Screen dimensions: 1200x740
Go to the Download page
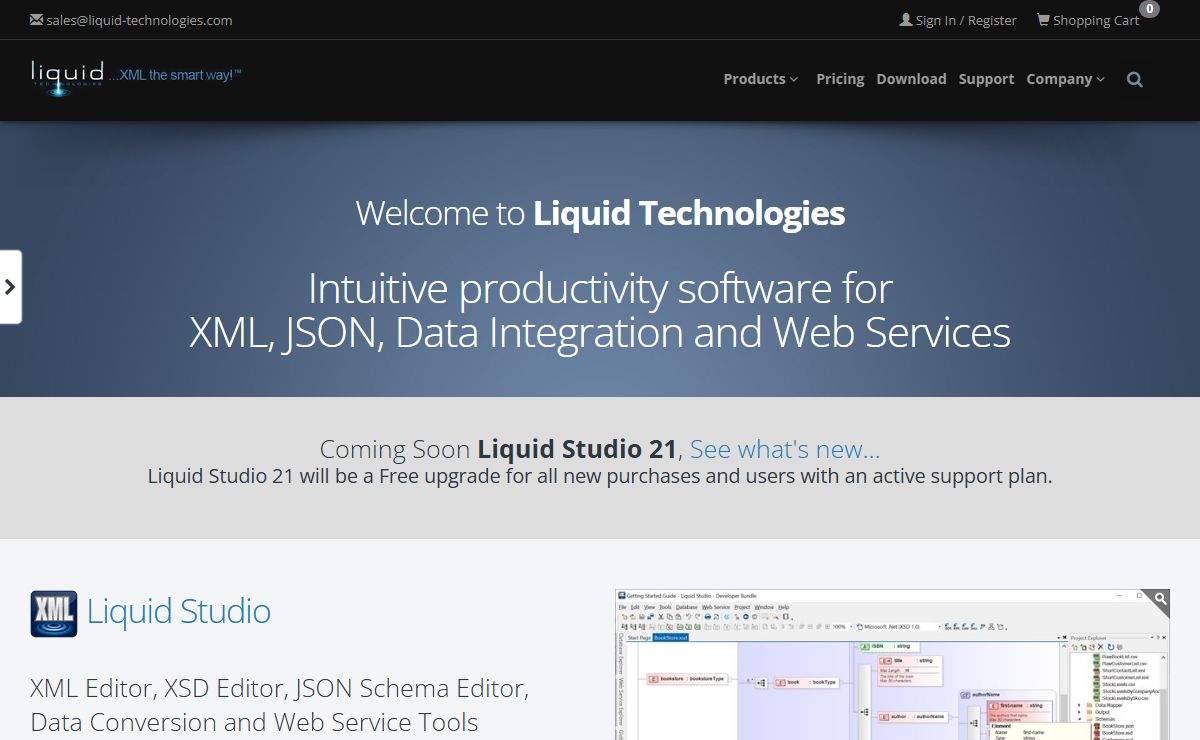click(x=911, y=79)
